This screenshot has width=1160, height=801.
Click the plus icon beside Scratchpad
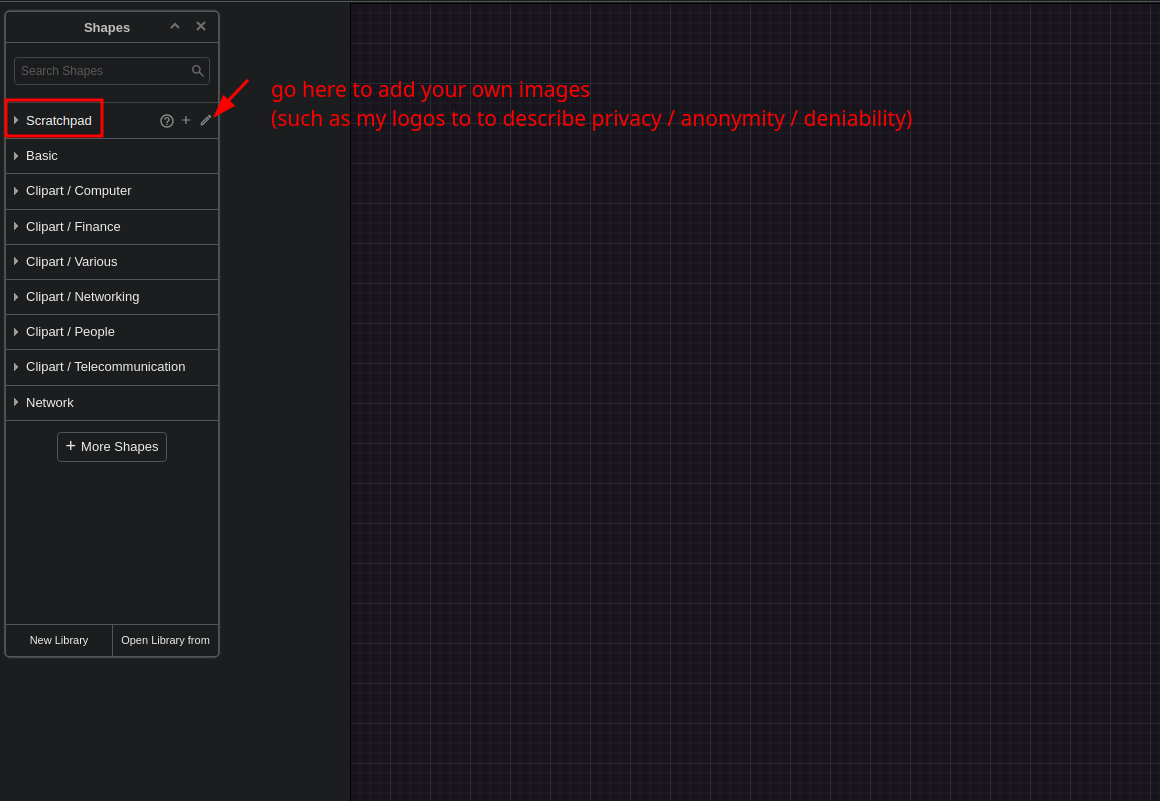[186, 120]
